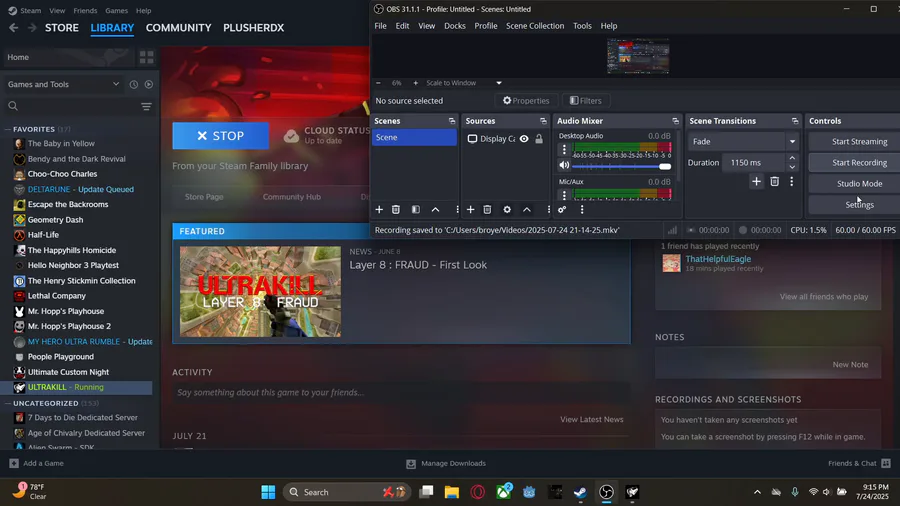The image size is (900, 506).
Task: Open Mic/Aux three-dot options
Action: (x=564, y=194)
